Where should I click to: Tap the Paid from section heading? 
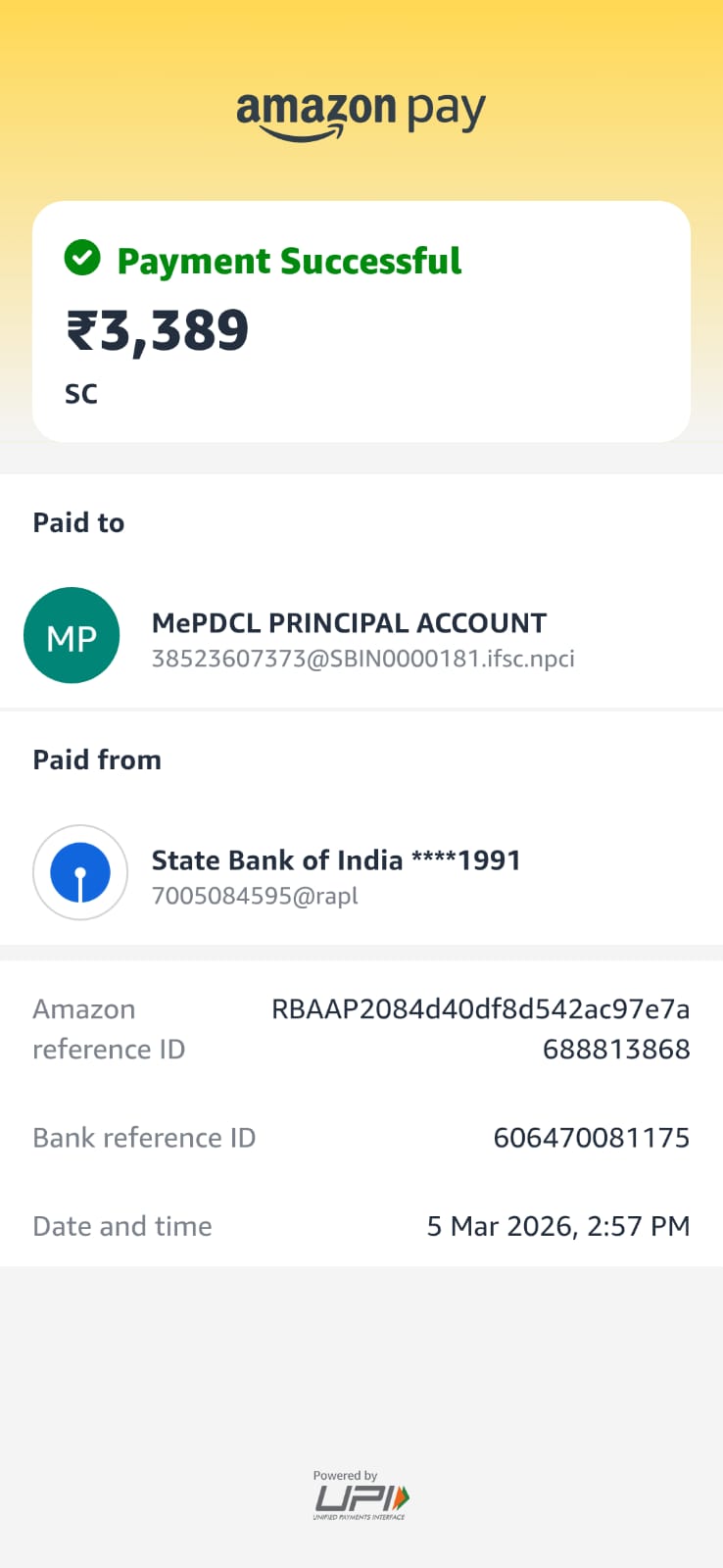coord(97,759)
